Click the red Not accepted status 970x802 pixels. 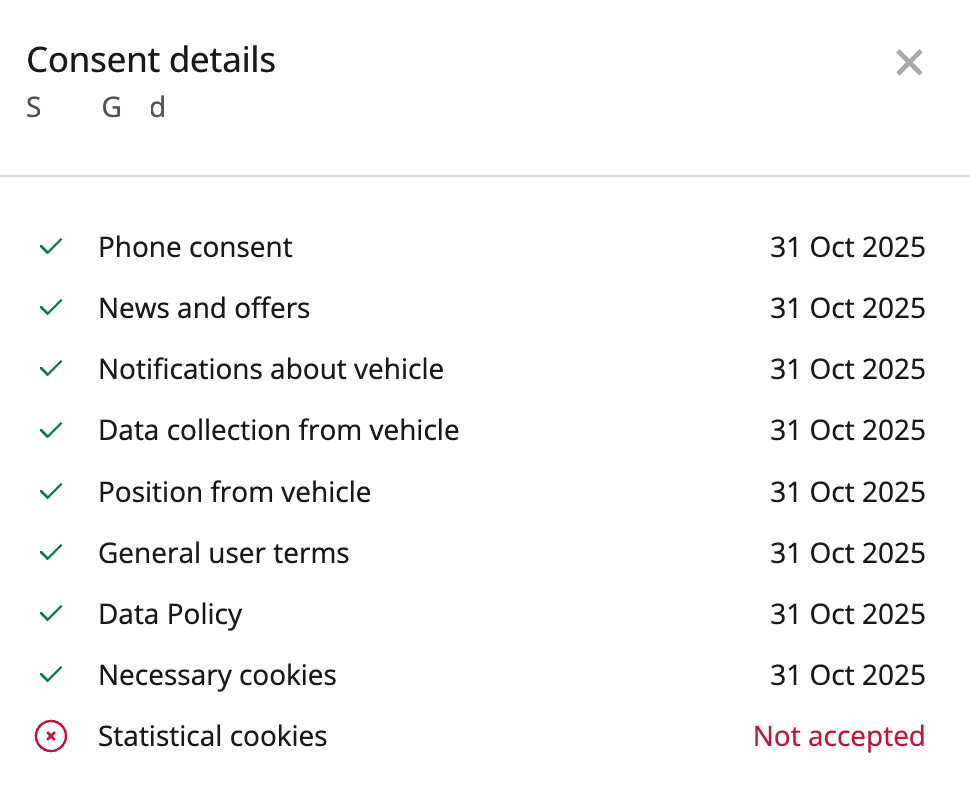pyautogui.click(x=838, y=737)
